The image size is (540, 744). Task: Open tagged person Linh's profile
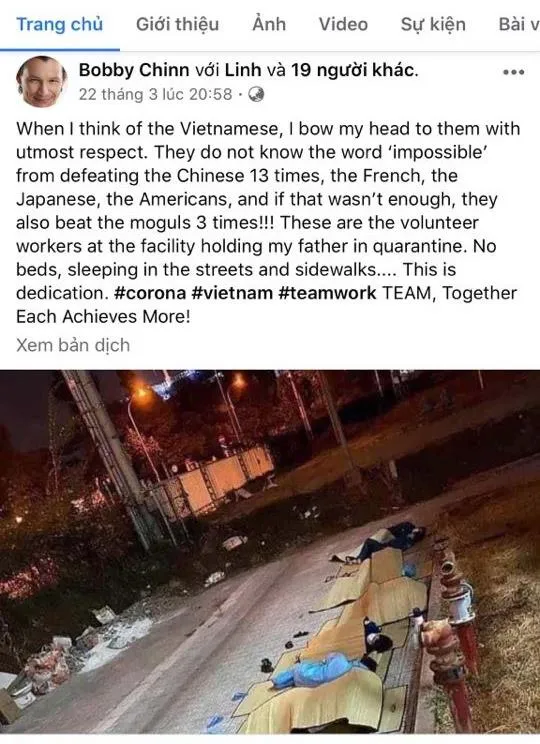coord(243,70)
